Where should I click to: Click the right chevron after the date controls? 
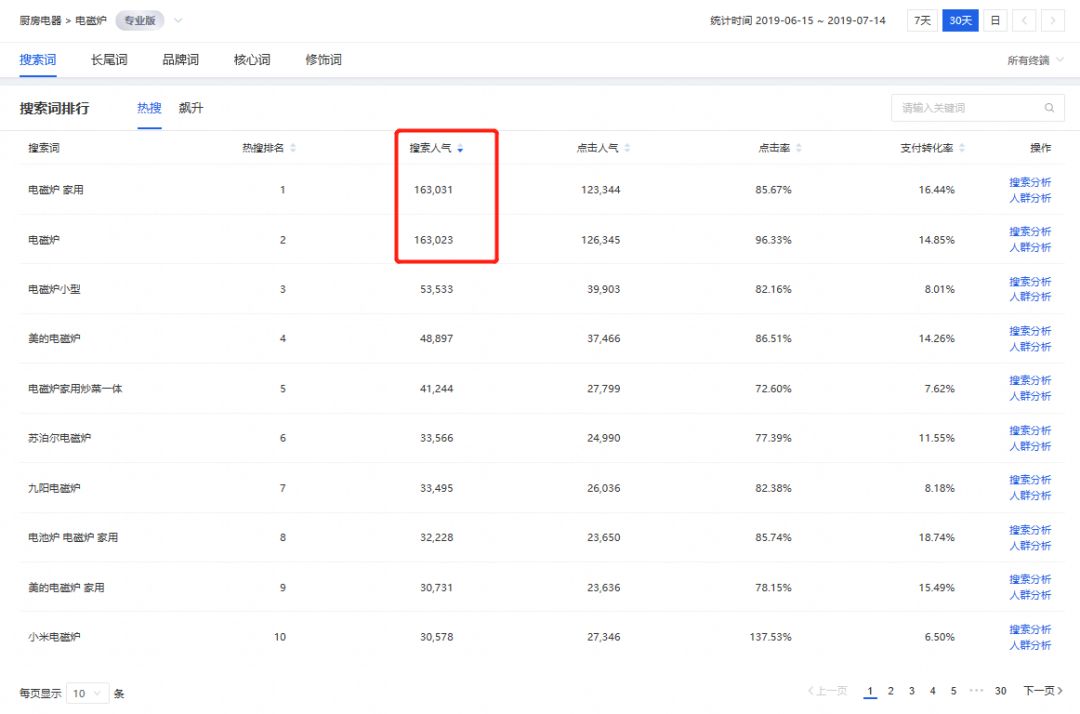click(1051, 20)
